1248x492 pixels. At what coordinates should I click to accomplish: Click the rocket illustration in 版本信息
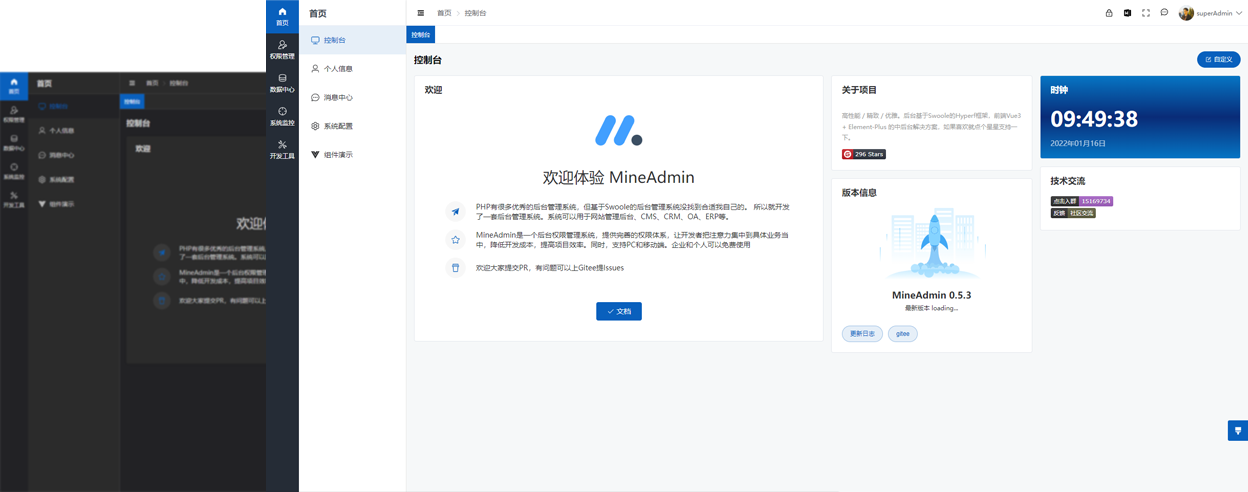point(932,245)
